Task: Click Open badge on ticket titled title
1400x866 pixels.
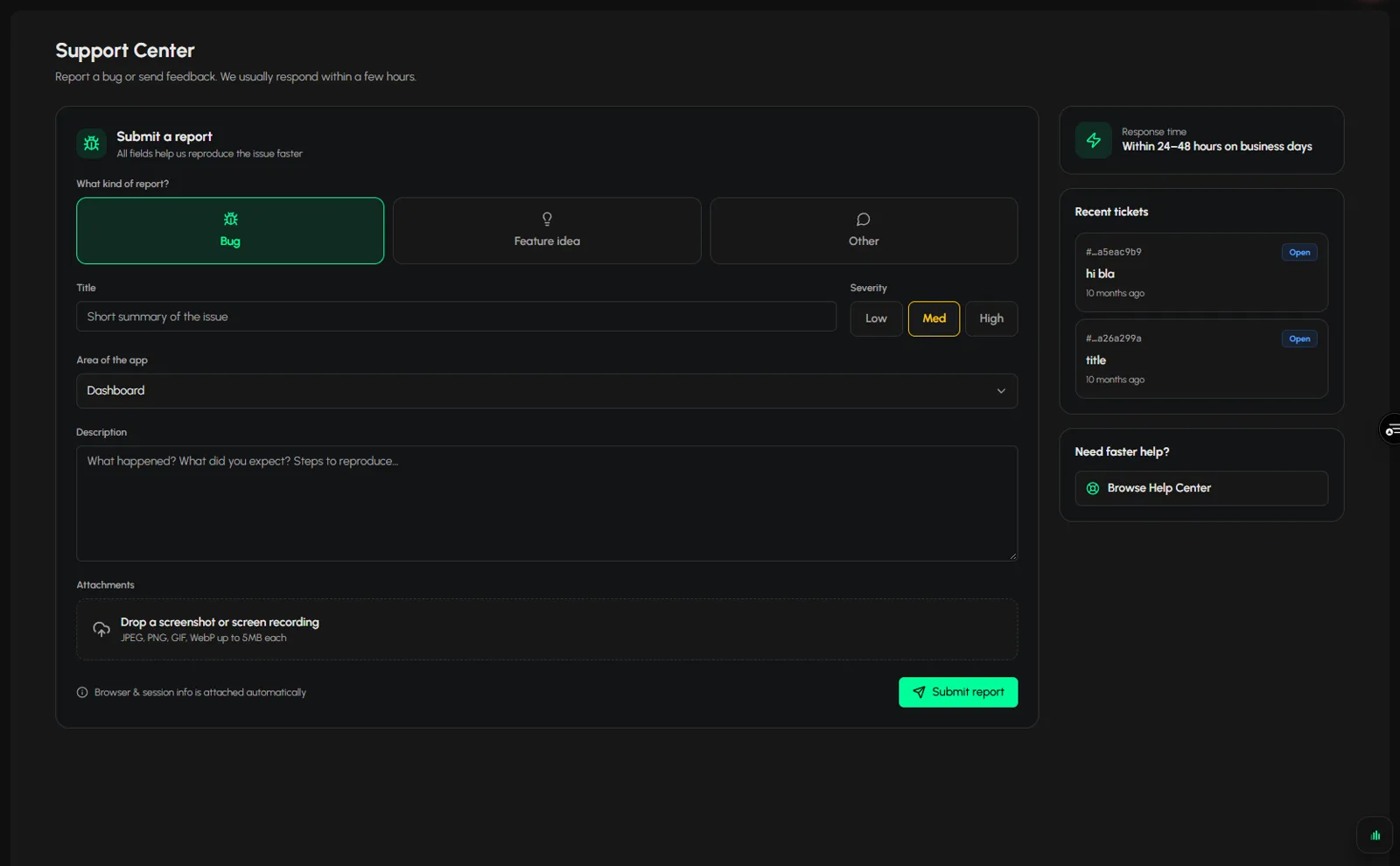Action: pos(1299,339)
